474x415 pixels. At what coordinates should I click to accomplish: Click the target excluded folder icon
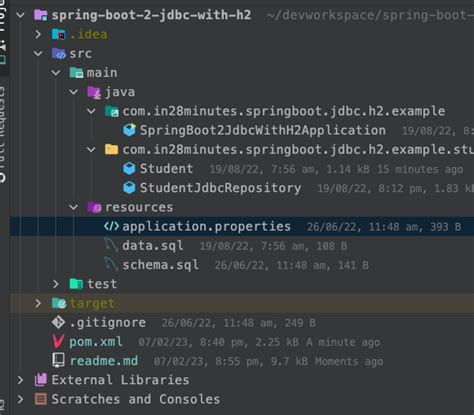pyautogui.click(x=59, y=303)
